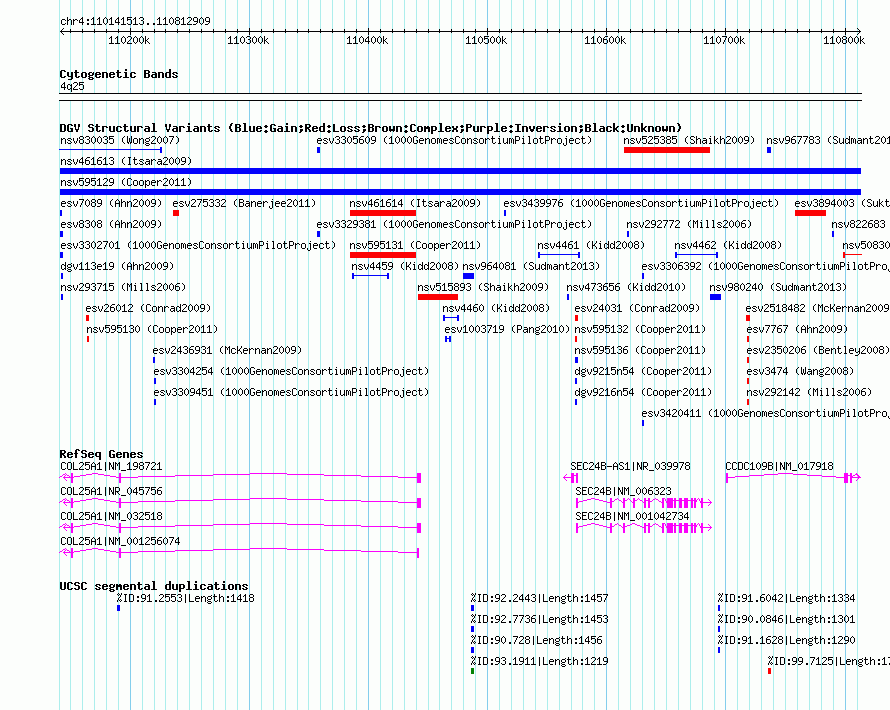Click nsv595136 (Cooper2011) label
The height and width of the screenshot is (710, 890).
(640, 350)
